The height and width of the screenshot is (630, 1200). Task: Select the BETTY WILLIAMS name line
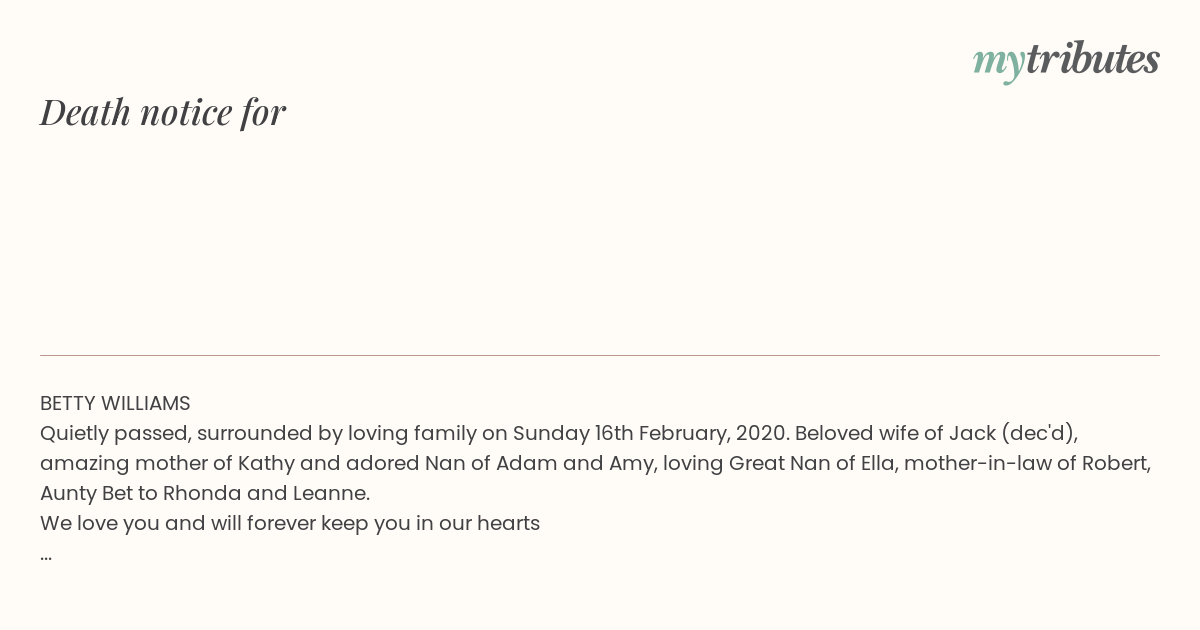point(115,404)
